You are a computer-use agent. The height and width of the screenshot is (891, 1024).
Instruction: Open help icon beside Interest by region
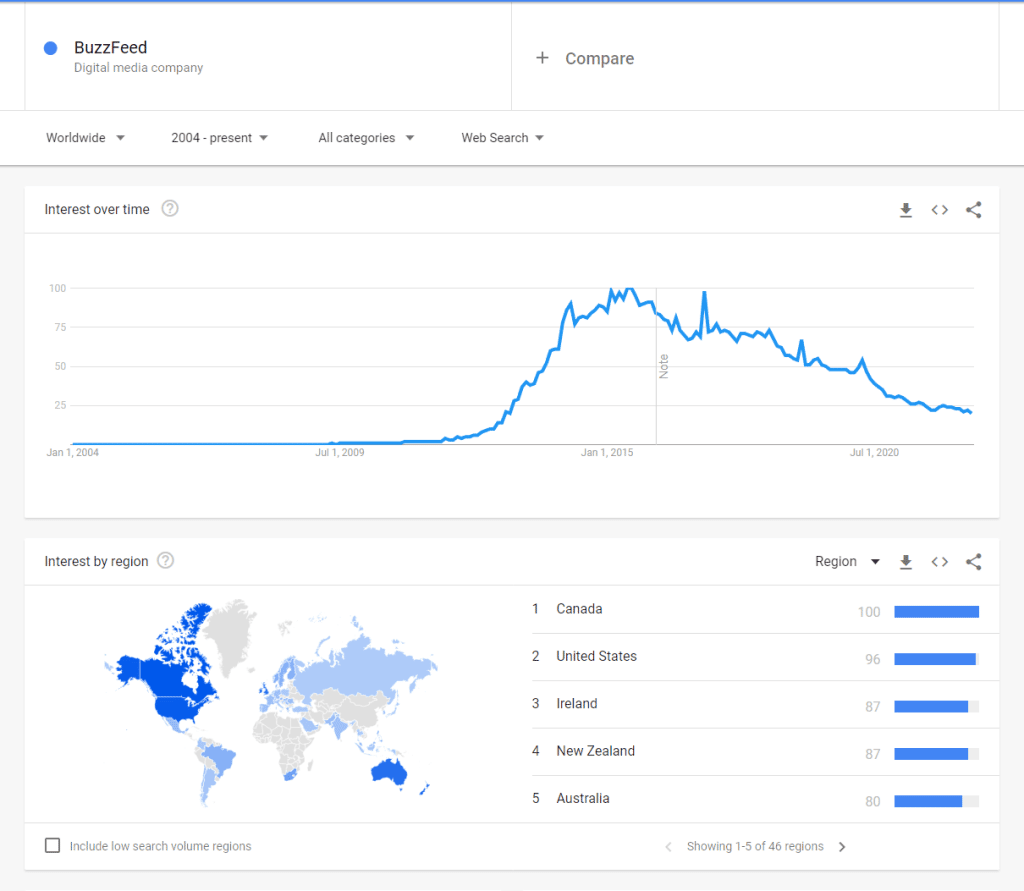tap(166, 561)
